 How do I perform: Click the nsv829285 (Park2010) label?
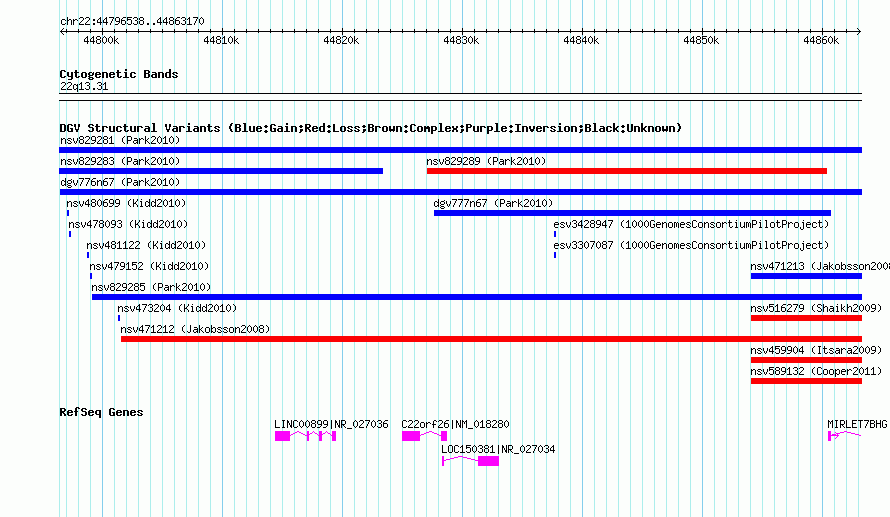[x=151, y=287]
